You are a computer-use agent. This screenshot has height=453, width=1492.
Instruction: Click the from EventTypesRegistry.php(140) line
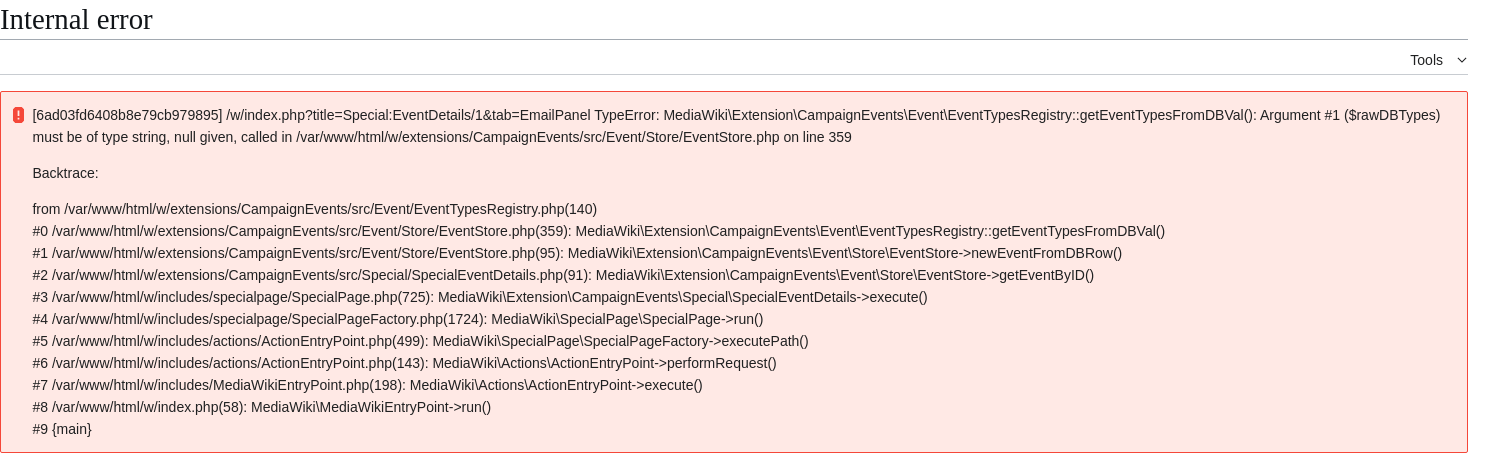[x=314, y=209]
